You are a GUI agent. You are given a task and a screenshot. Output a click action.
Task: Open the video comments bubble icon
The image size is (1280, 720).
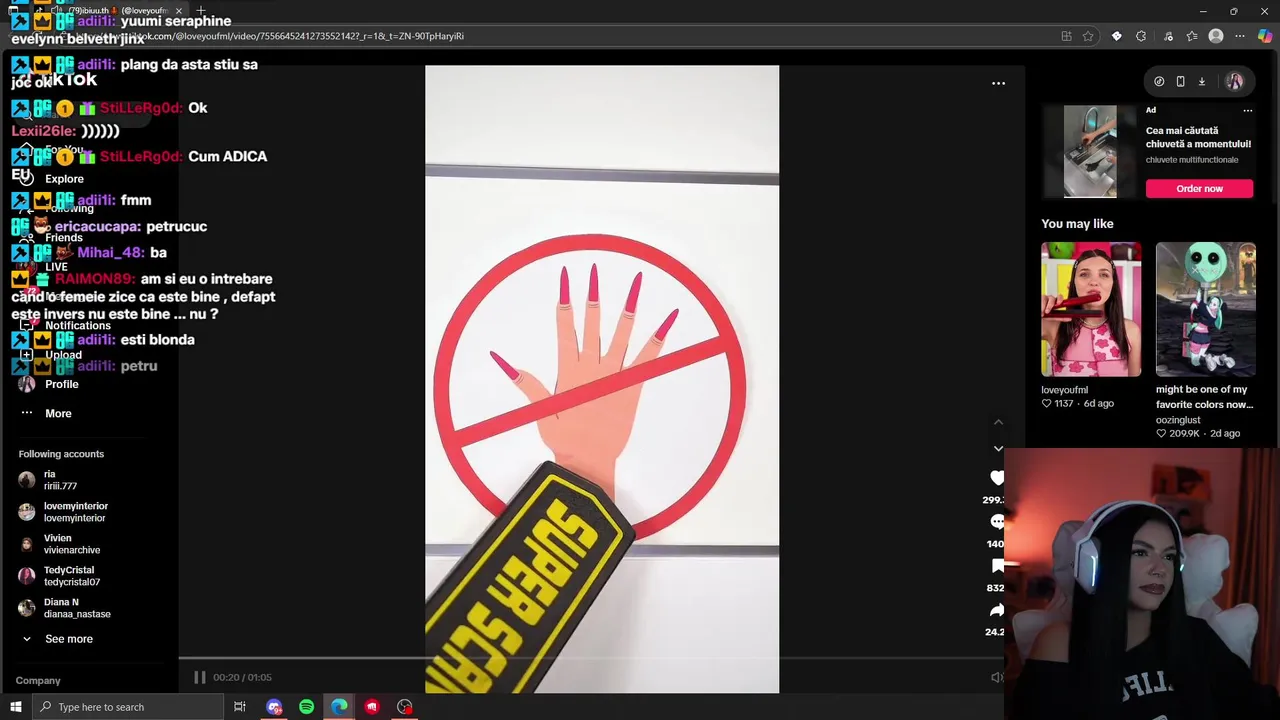click(997, 522)
